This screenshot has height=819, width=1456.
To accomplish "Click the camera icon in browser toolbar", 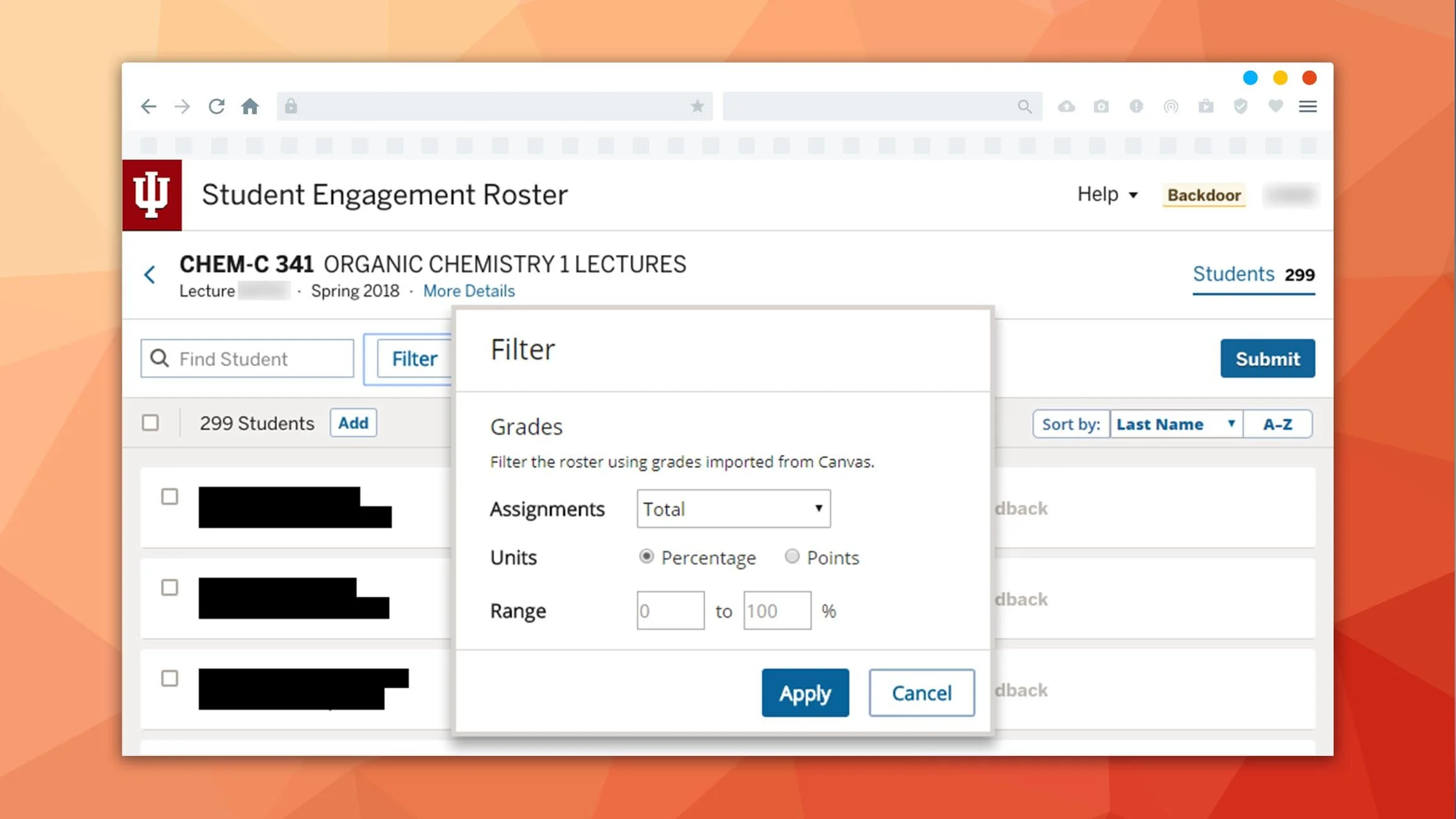I will [x=1101, y=107].
